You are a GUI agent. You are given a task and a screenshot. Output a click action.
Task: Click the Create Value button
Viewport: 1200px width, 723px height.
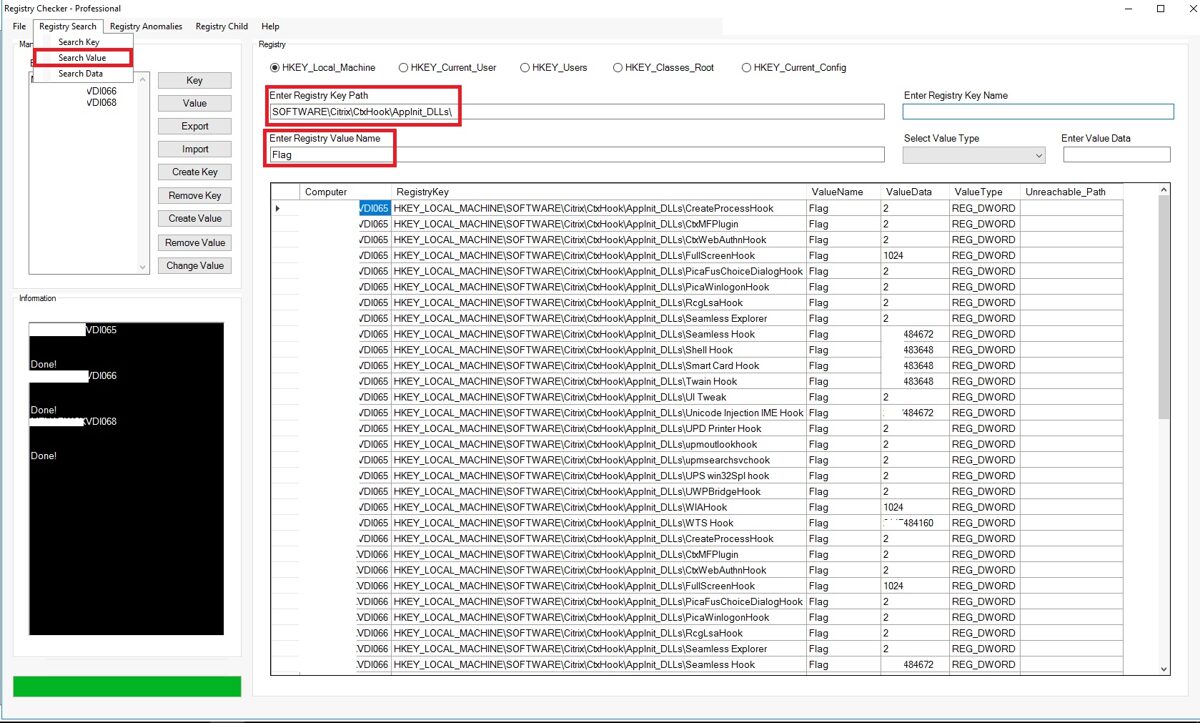pos(194,218)
